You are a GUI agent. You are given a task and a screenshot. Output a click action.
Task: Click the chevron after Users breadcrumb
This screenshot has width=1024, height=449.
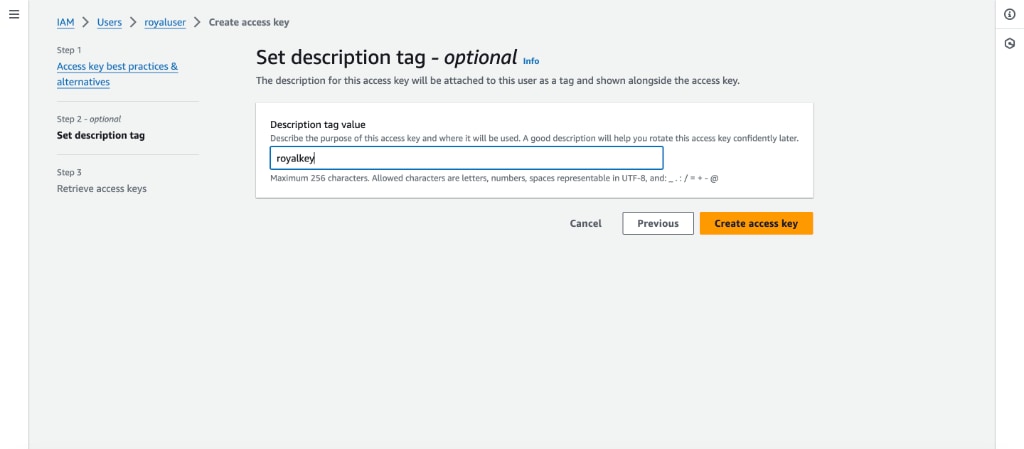pos(133,22)
